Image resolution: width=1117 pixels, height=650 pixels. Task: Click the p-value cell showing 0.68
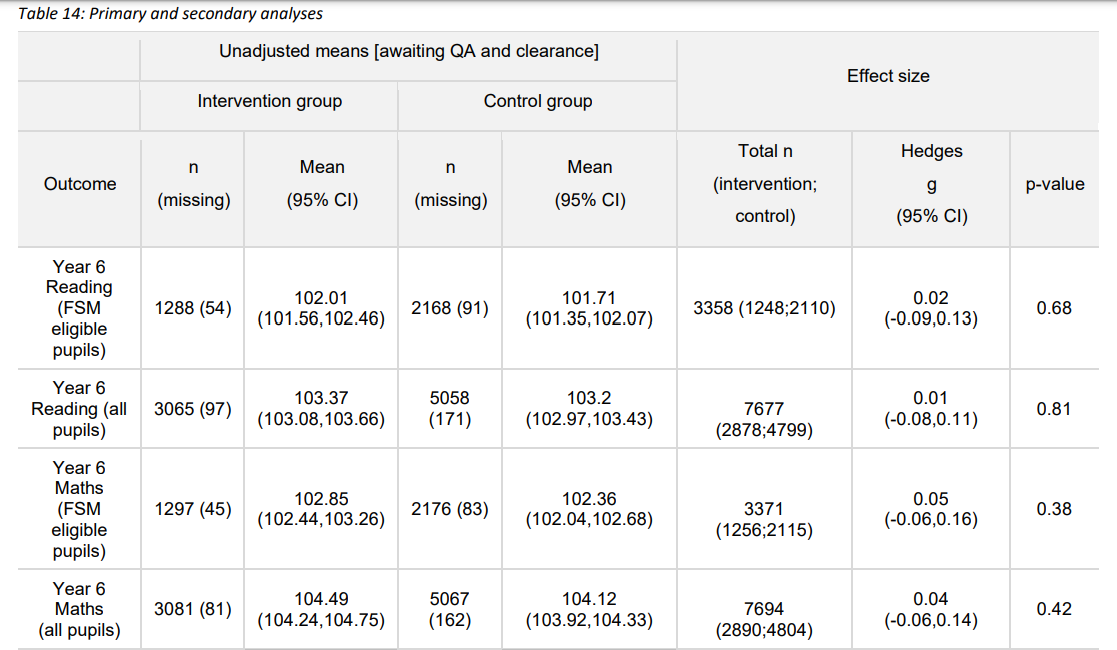click(1054, 308)
